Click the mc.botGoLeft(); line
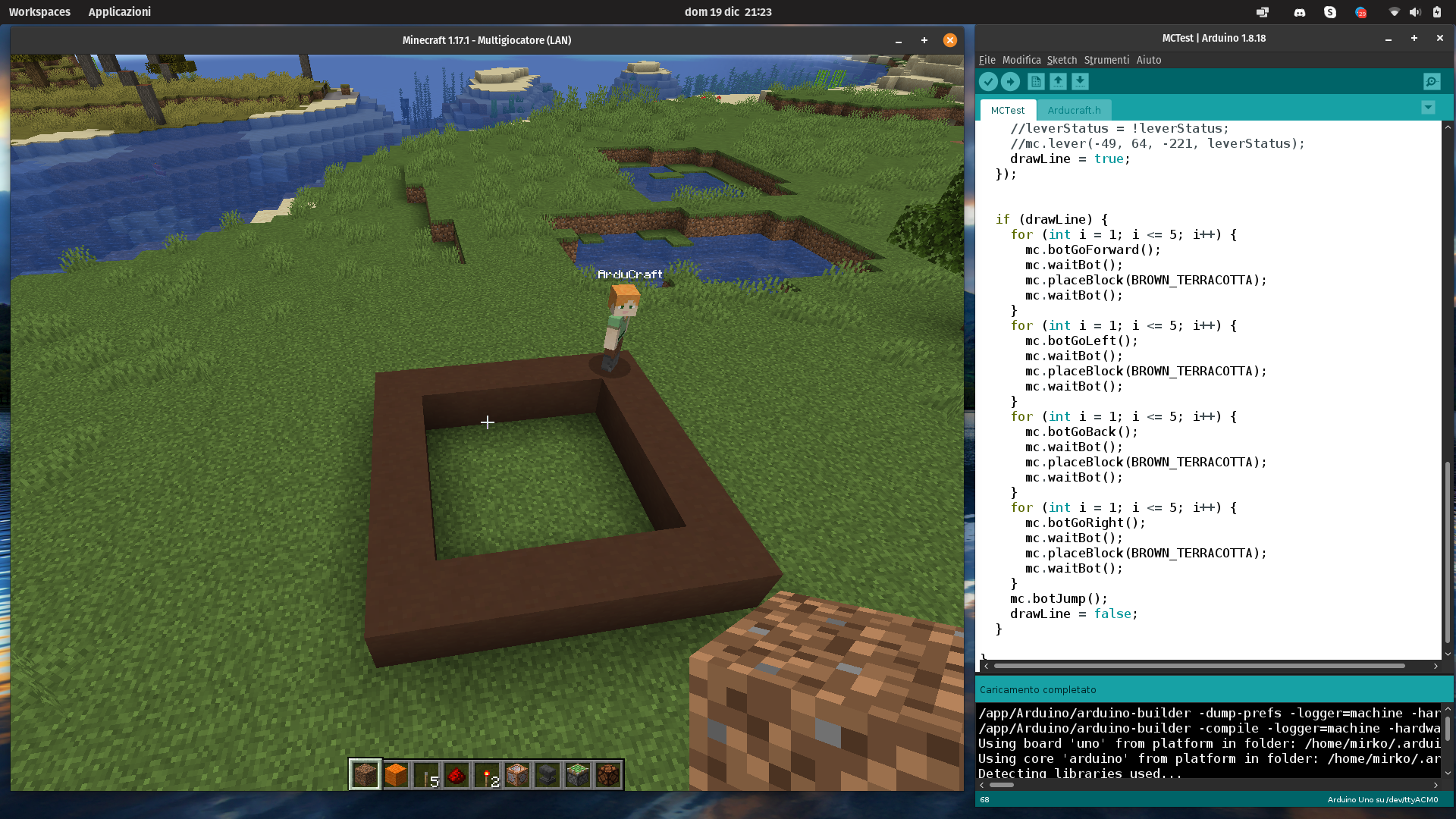The image size is (1456, 819). 1081,340
